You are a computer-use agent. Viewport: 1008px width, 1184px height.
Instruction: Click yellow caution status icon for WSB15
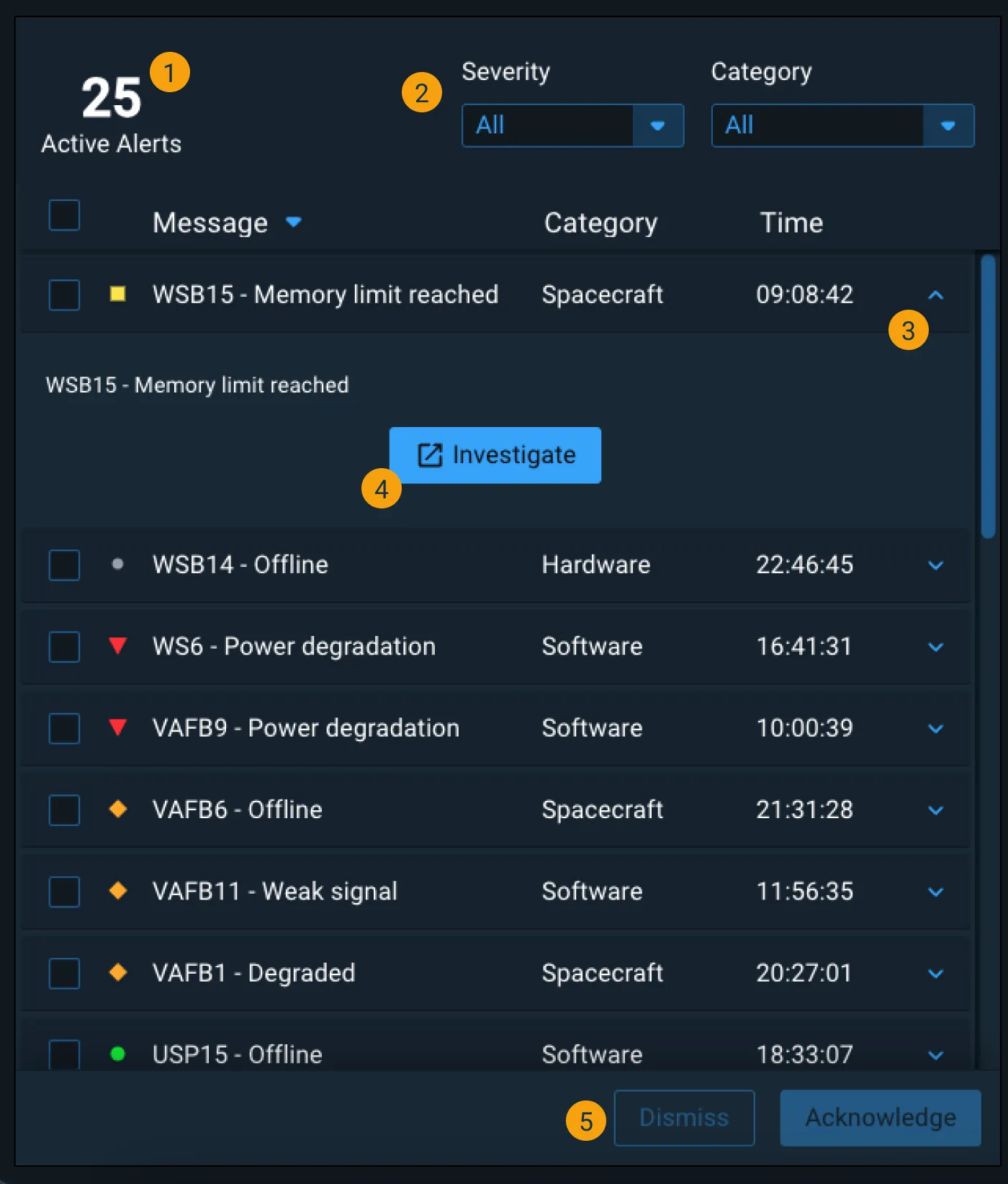(x=117, y=294)
